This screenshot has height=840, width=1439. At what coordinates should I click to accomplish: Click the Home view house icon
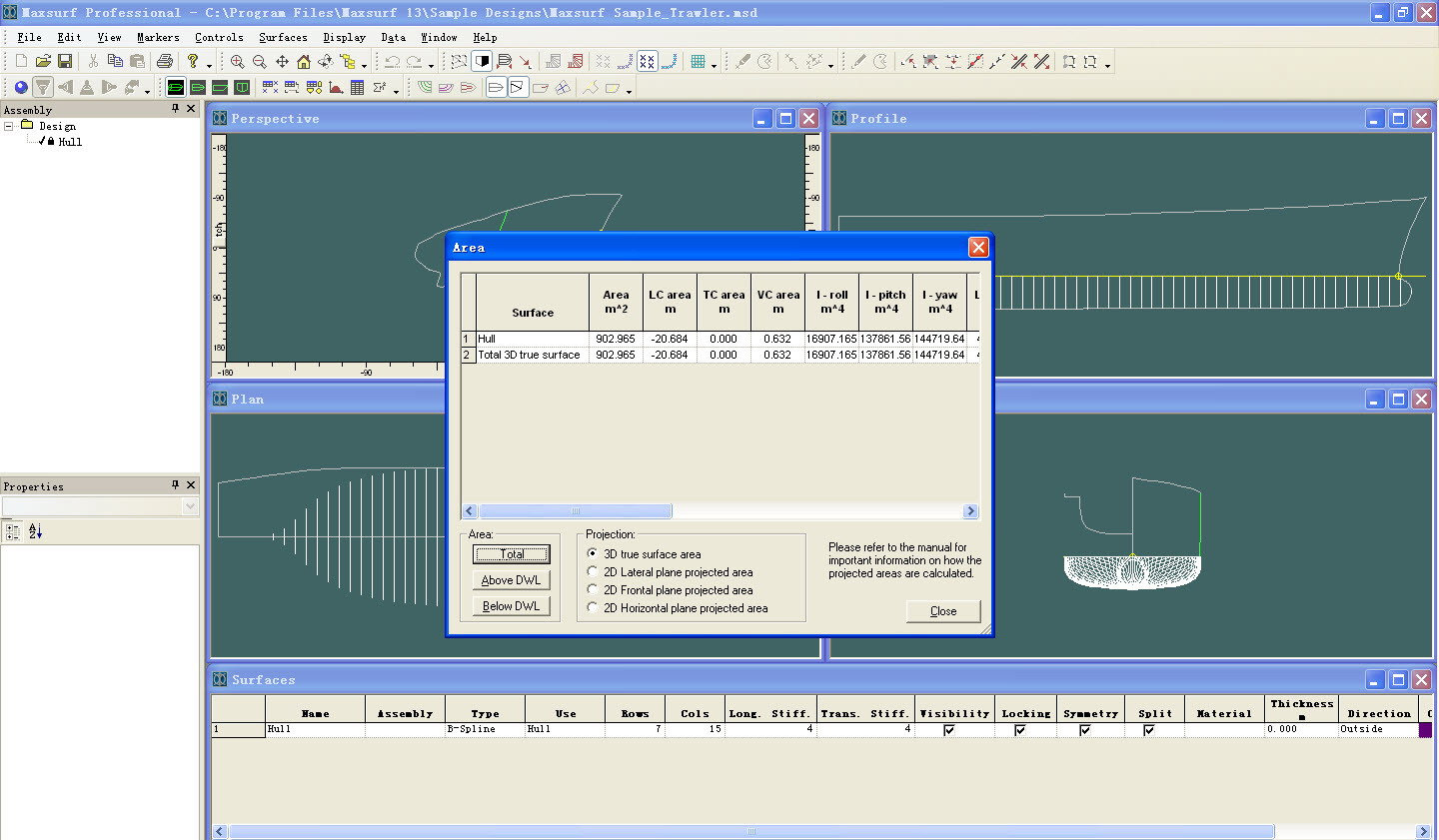coord(304,61)
